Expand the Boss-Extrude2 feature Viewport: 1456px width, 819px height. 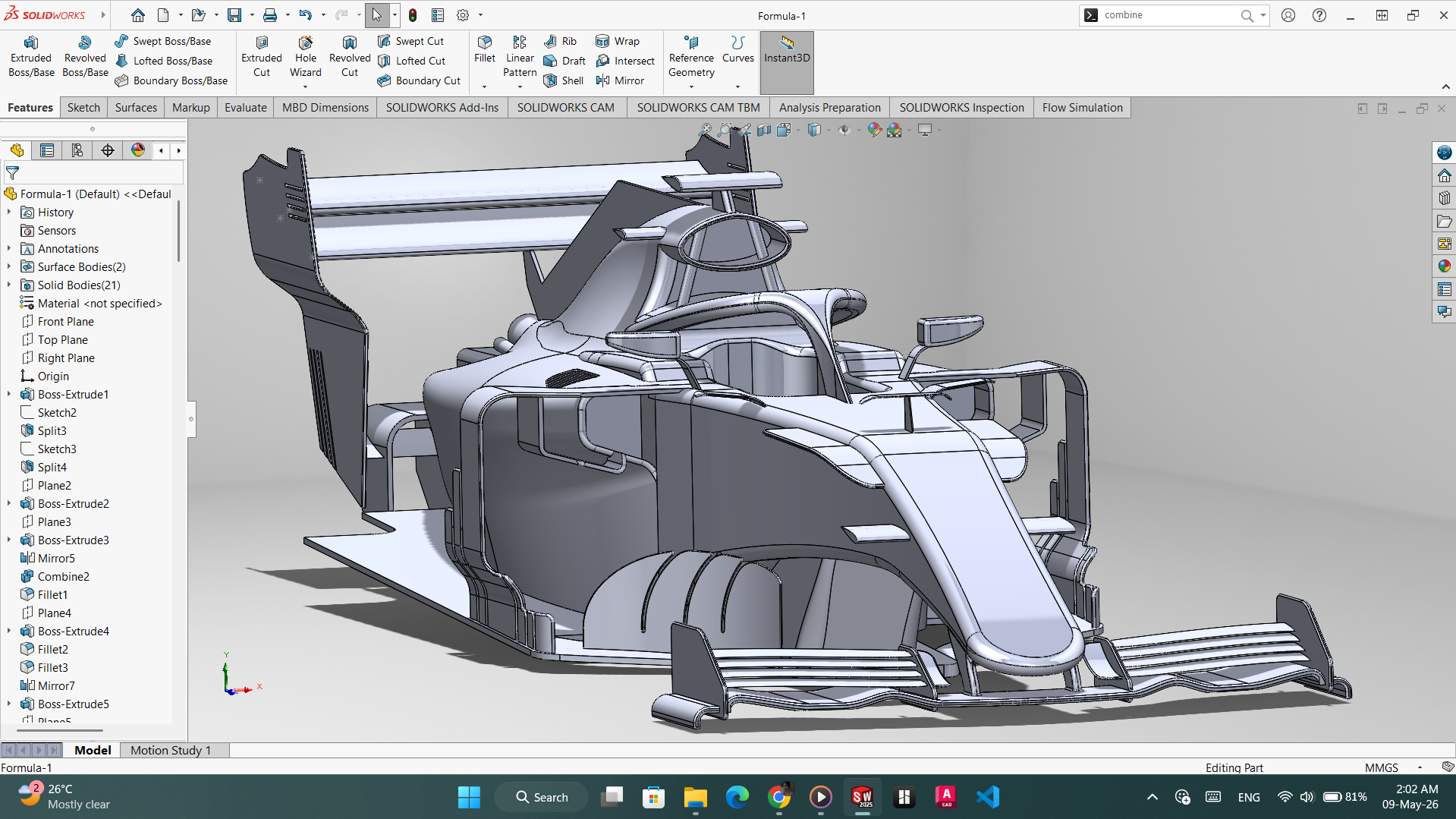[x=9, y=504]
